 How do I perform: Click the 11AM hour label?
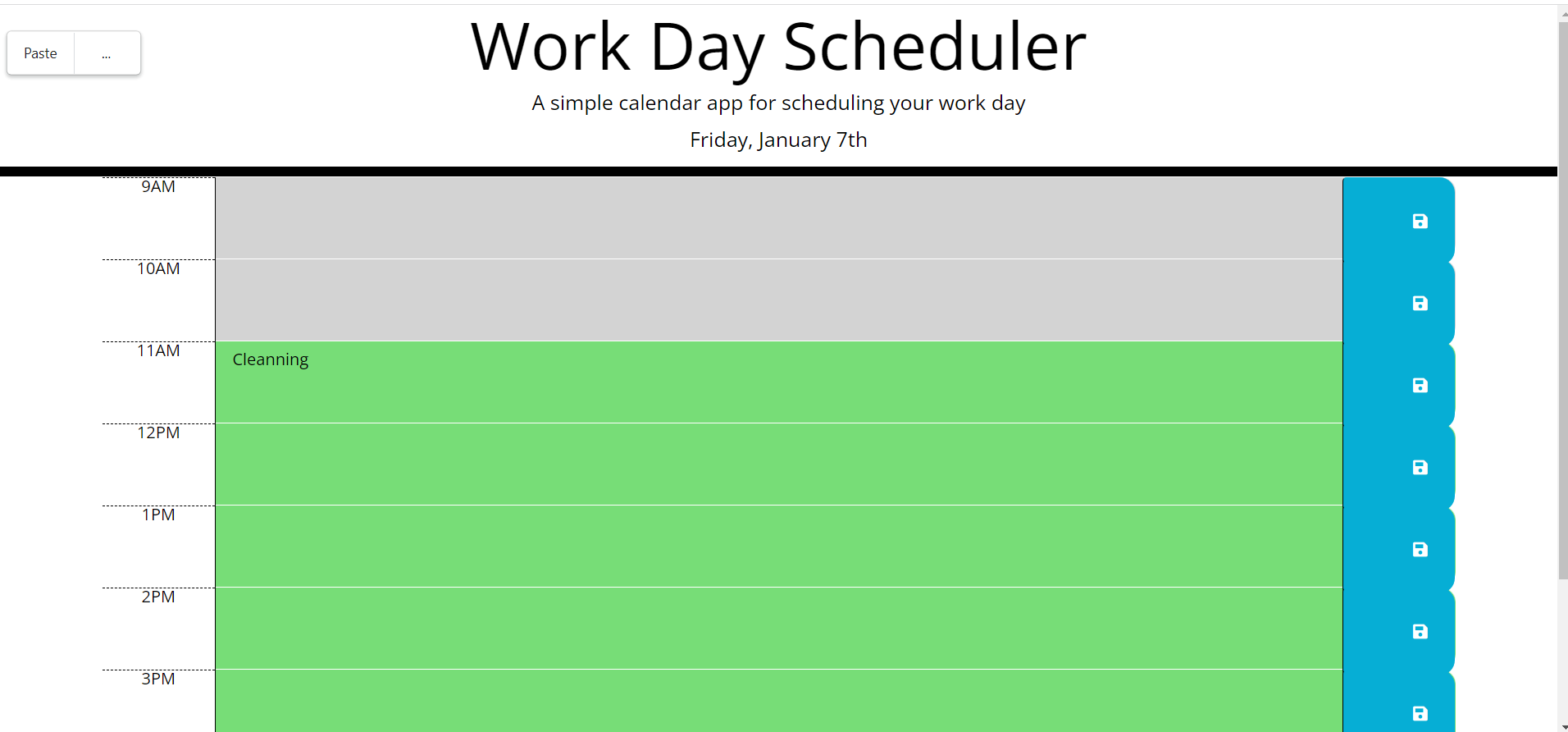point(158,350)
